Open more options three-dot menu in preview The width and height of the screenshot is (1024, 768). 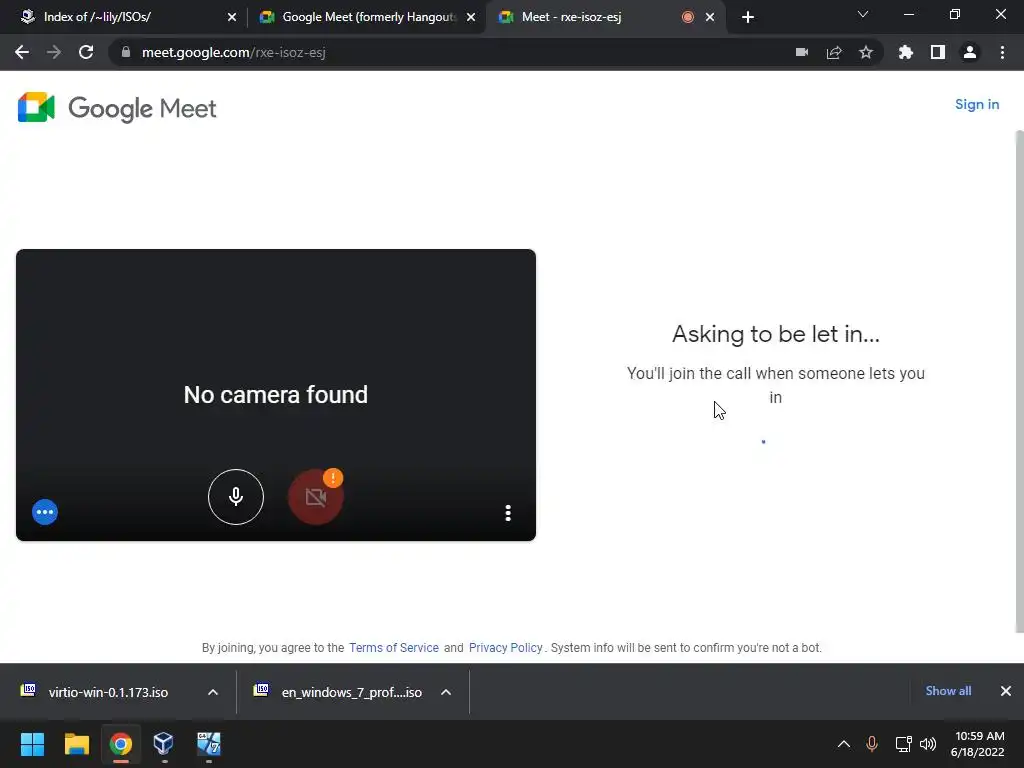click(508, 513)
